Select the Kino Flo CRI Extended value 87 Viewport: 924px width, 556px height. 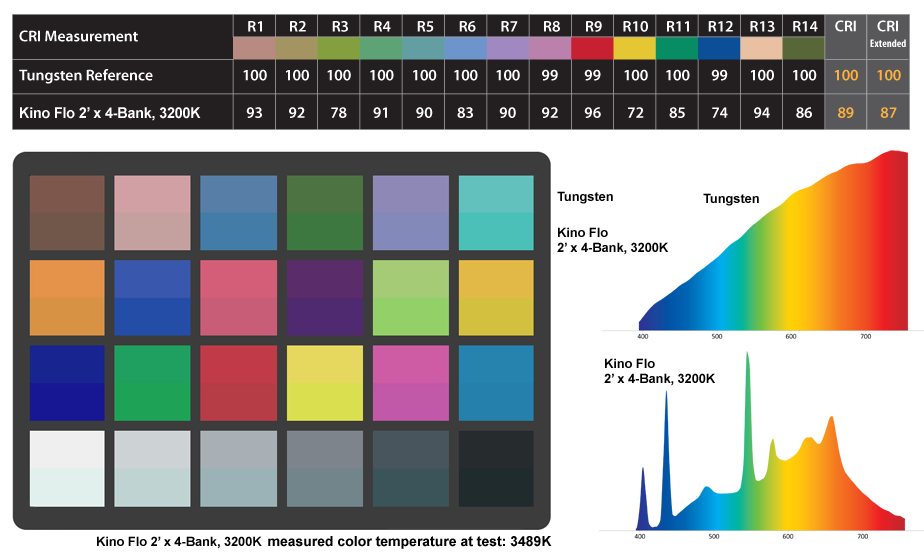click(888, 113)
